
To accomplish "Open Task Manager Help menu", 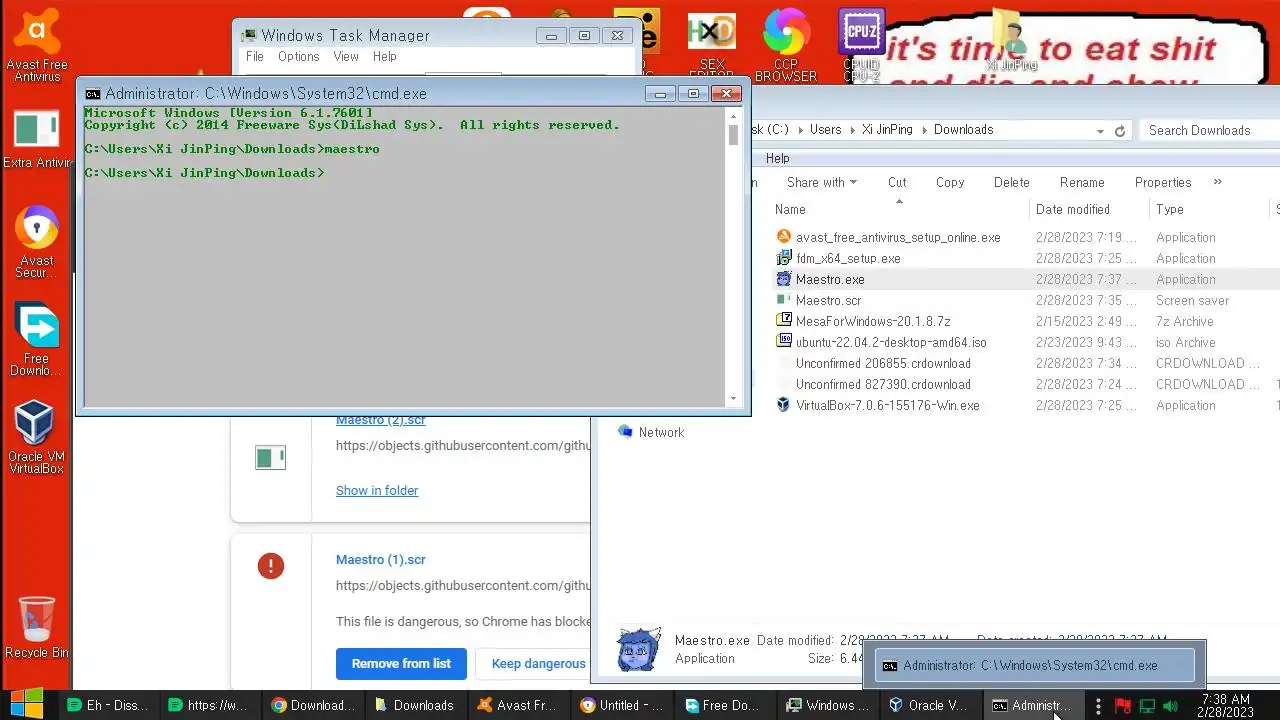I will point(385,57).
